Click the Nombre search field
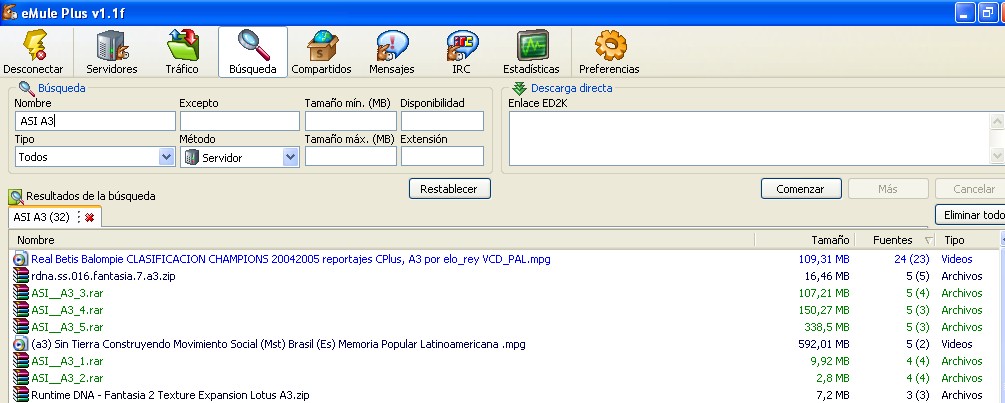 pos(95,121)
